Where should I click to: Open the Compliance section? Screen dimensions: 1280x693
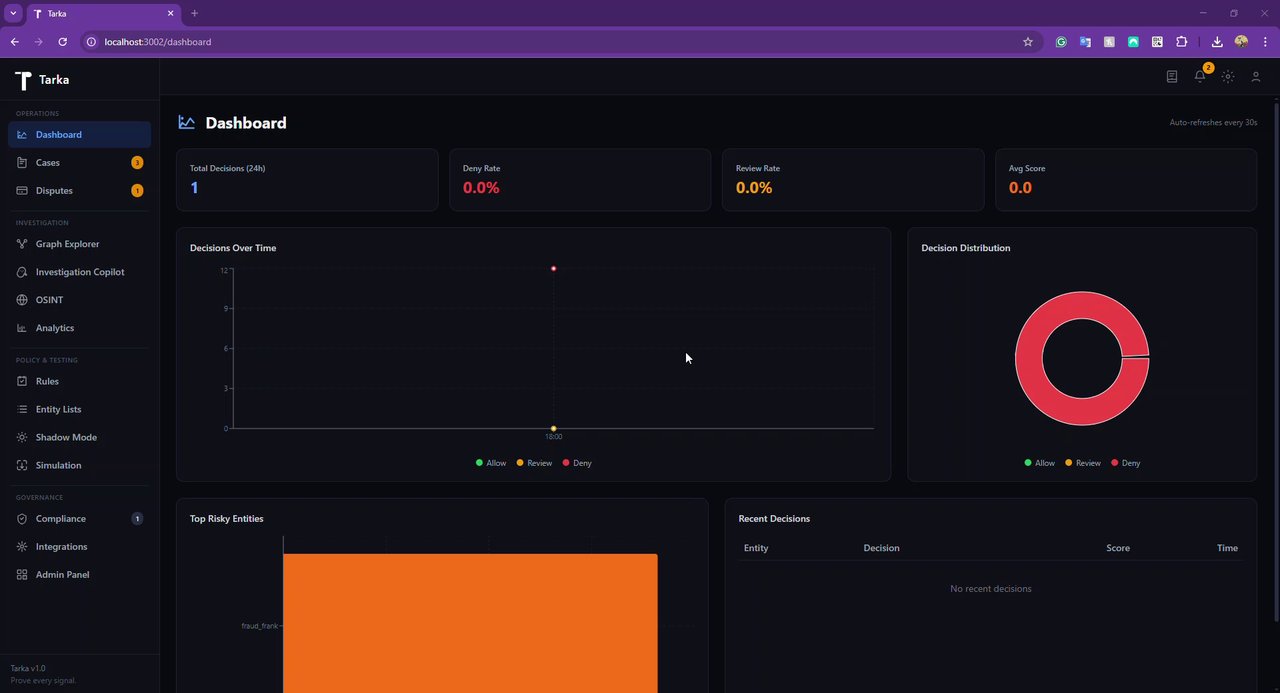click(79, 519)
